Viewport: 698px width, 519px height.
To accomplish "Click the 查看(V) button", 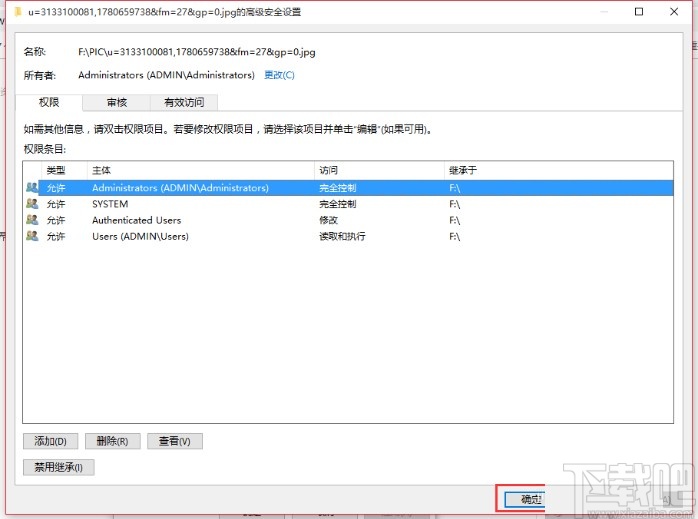I will [174, 441].
